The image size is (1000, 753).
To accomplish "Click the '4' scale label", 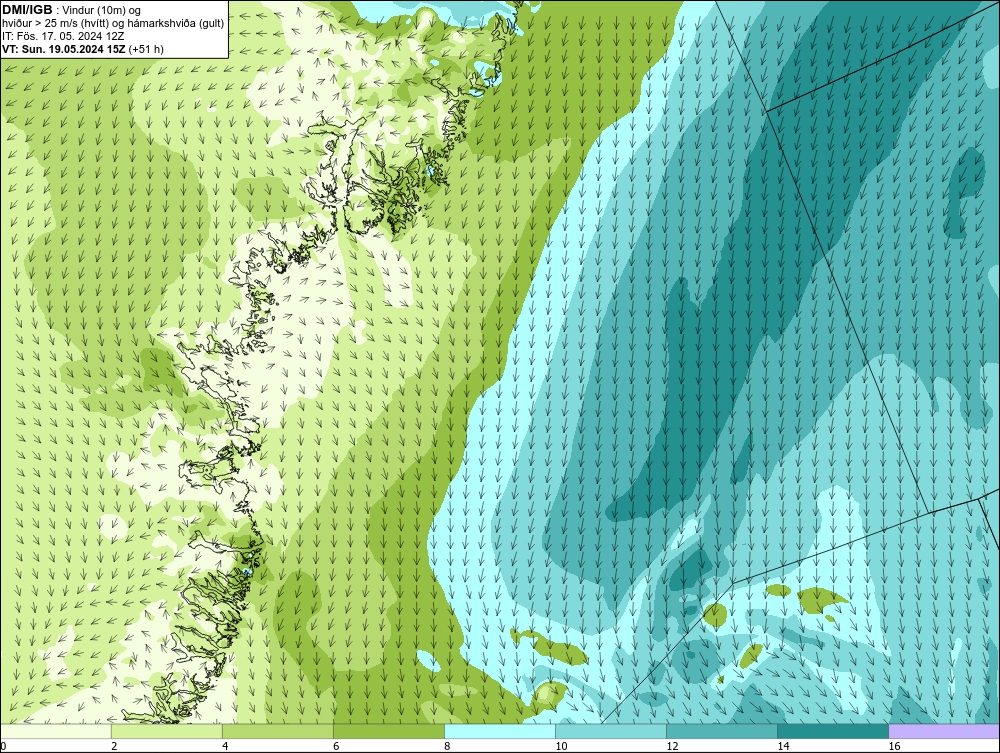I will tap(224, 746).
